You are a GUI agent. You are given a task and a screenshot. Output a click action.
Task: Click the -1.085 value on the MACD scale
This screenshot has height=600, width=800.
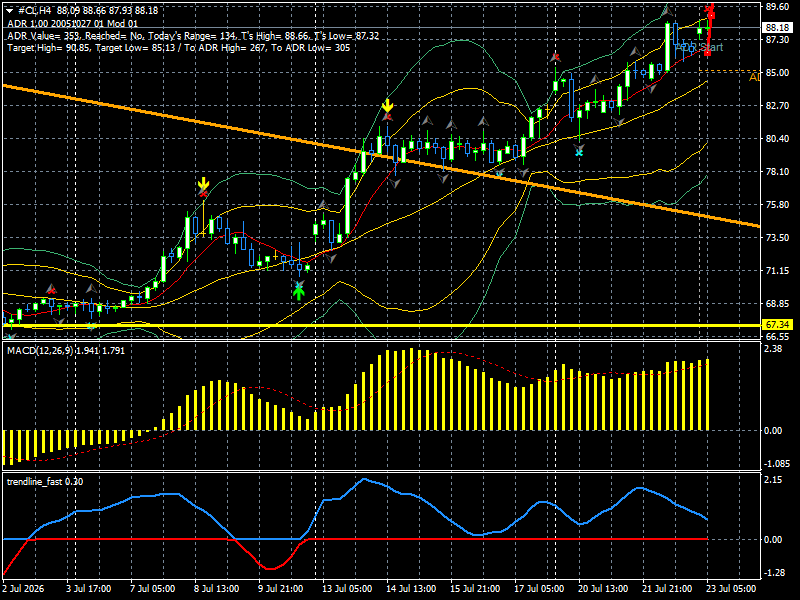pyautogui.click(x=778, y=464)
